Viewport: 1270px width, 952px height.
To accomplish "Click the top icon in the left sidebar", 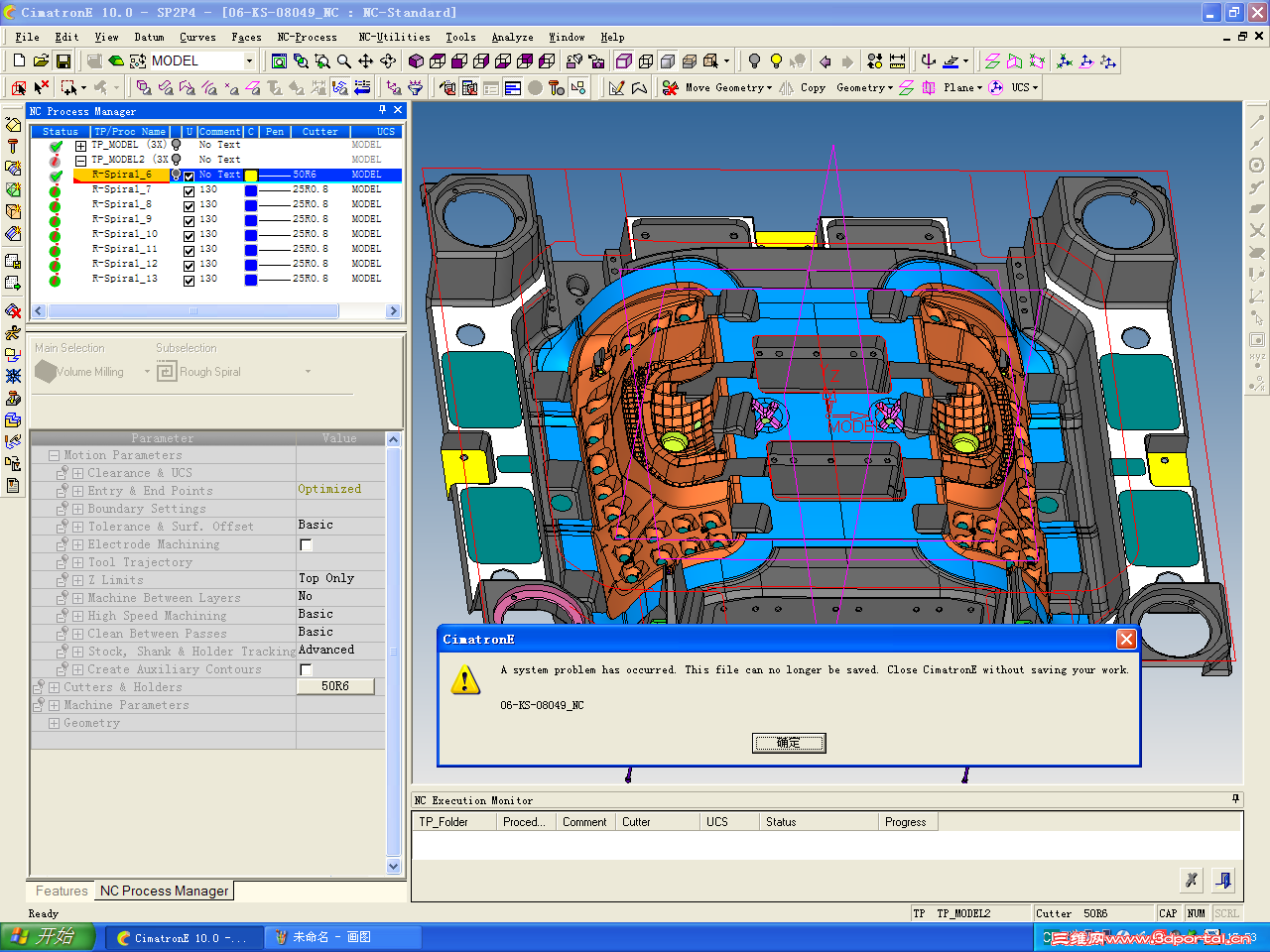I will (x=13, y=124).
